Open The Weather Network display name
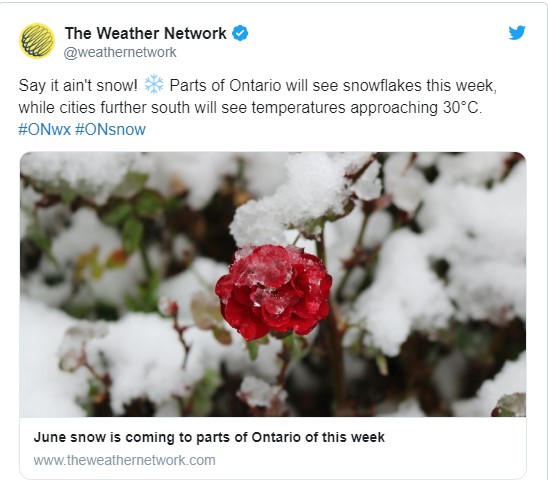 click(x=145, y=33)
